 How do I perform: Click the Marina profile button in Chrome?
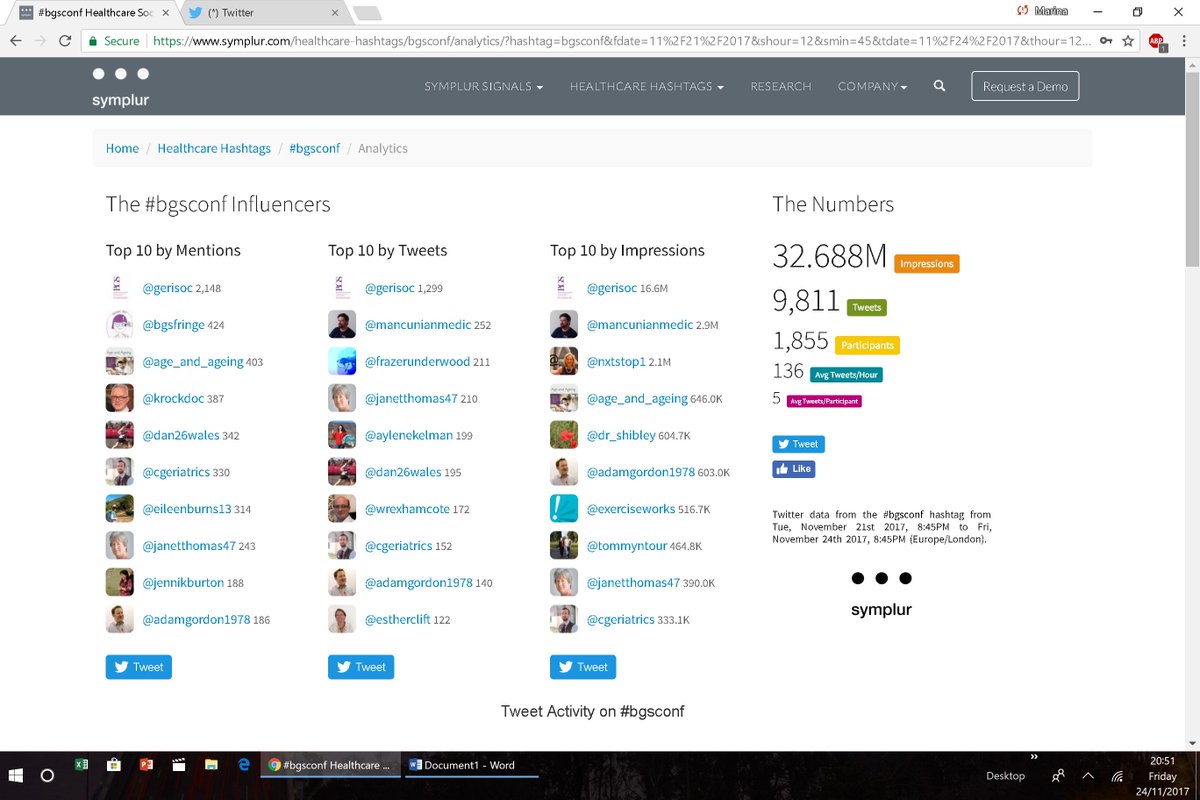coord(1044,10)
